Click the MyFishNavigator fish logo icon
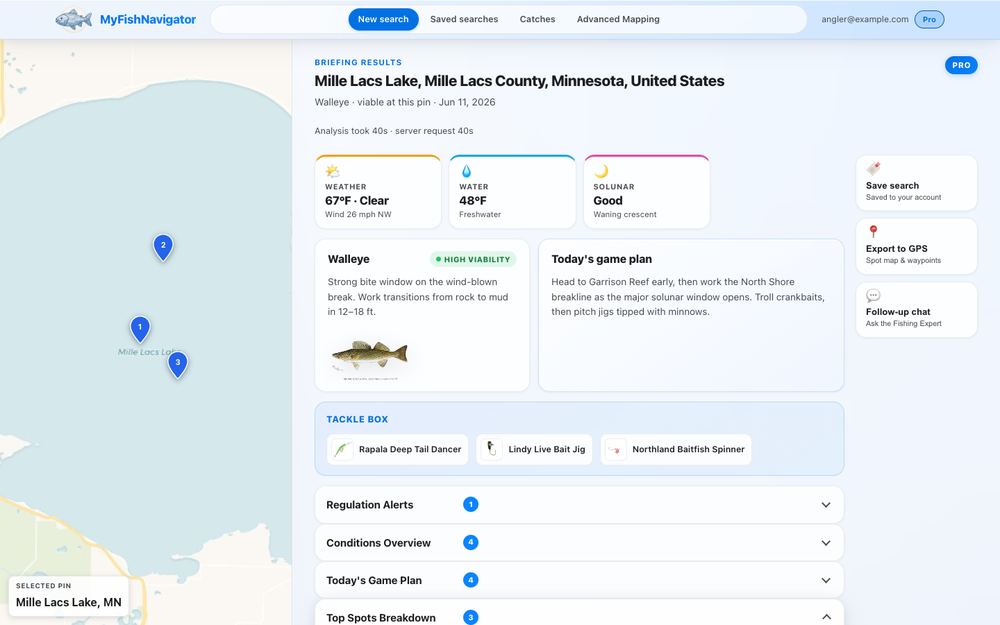Image resolution: width=1000 pixels, height=625 pixels. click(x=74, y=19)
